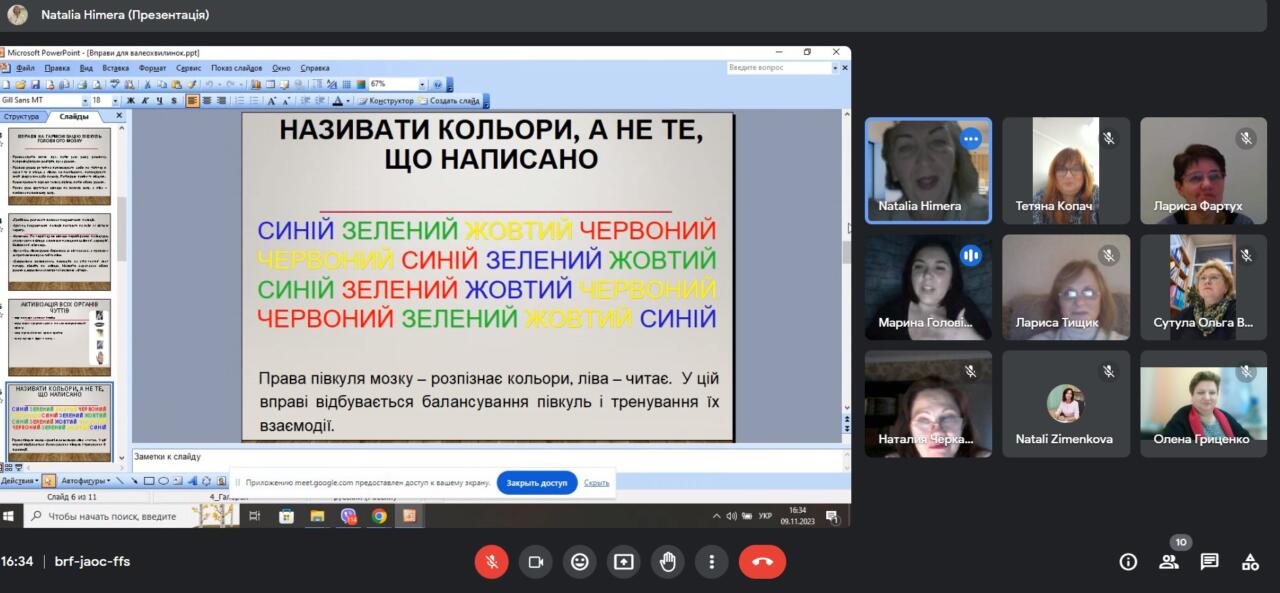Unmute the microphone in Meet
The height and width of the screenshot is (593, 1280).
(491, 562)
